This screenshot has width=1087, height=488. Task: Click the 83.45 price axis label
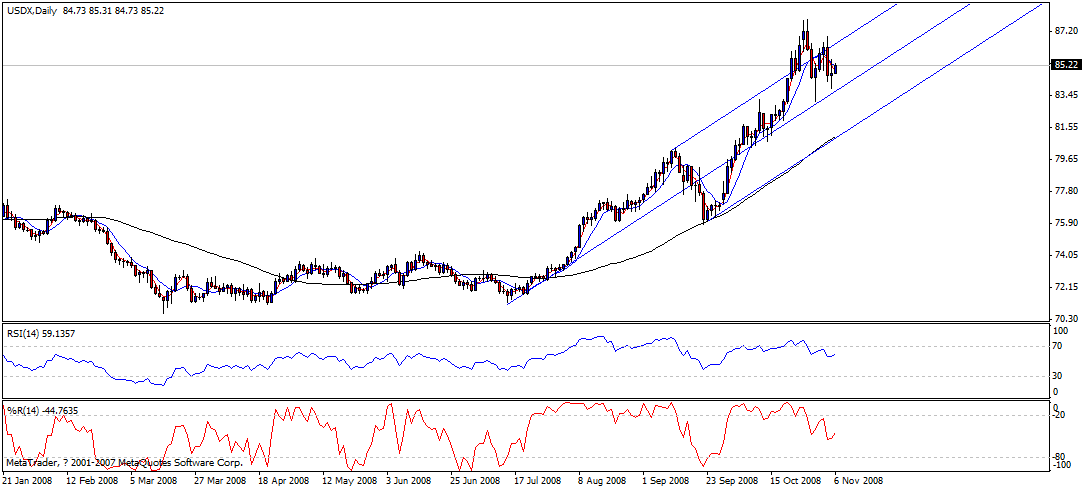1066,95
